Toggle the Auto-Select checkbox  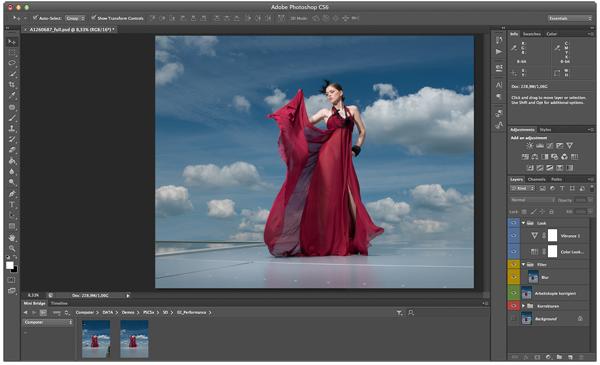click(35, 18)
